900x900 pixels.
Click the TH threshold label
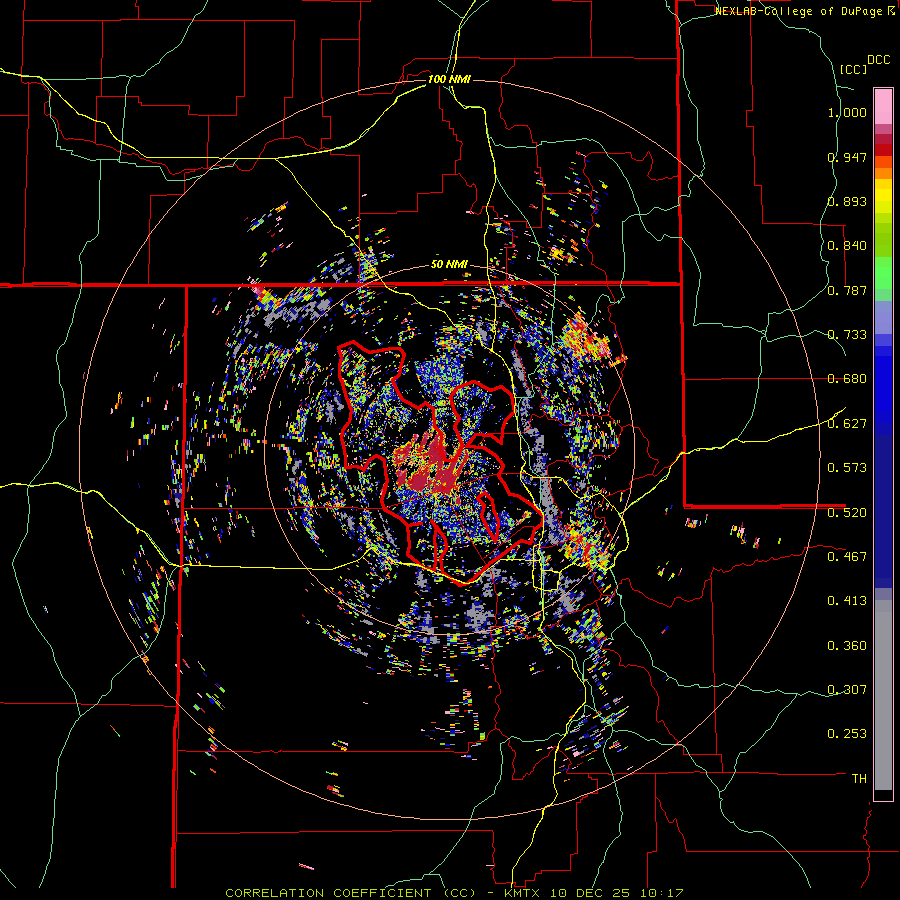(x=859, y=779)
